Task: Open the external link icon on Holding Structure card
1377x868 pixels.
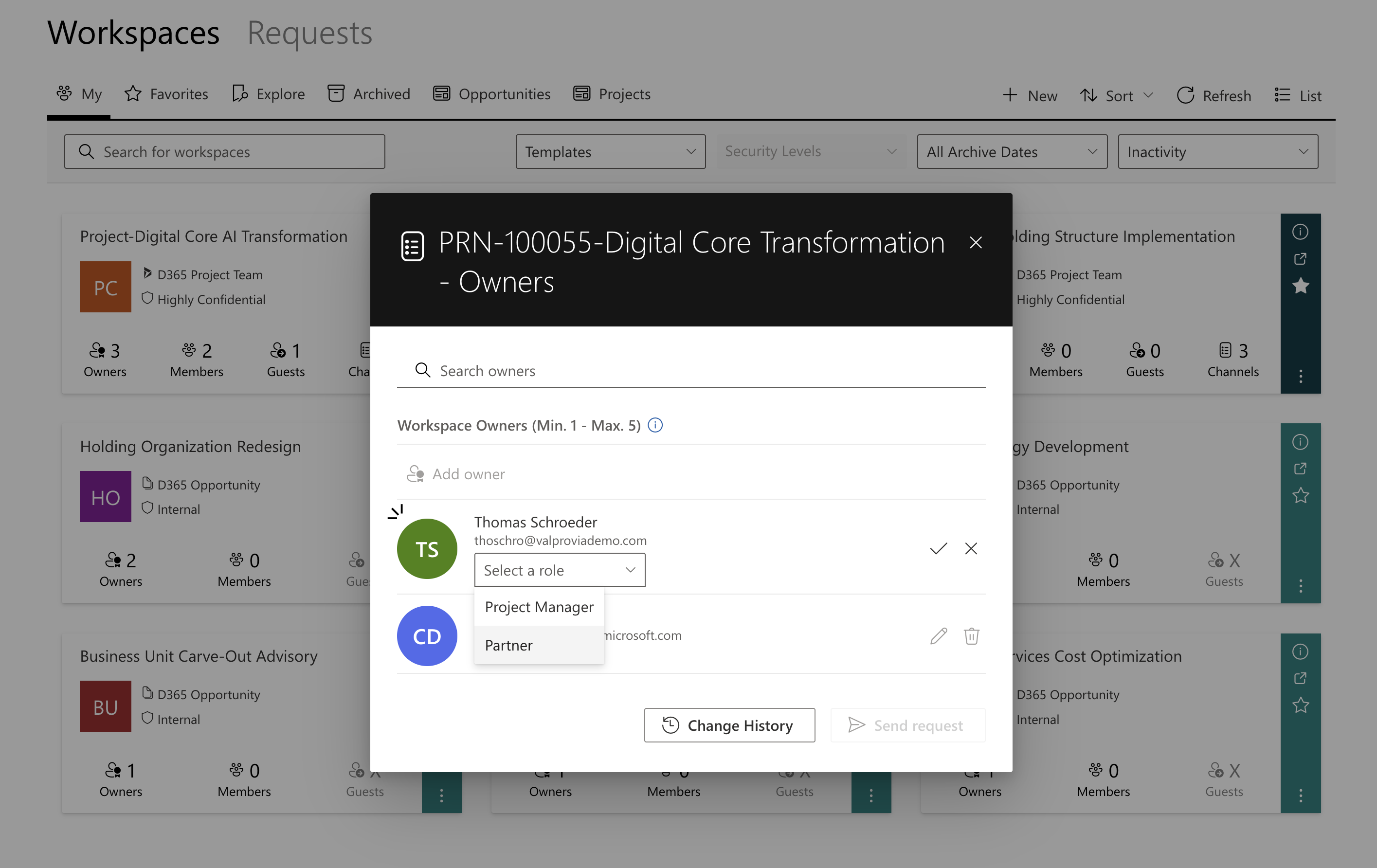Action: pyautogui.click(x=1301, y=258)
